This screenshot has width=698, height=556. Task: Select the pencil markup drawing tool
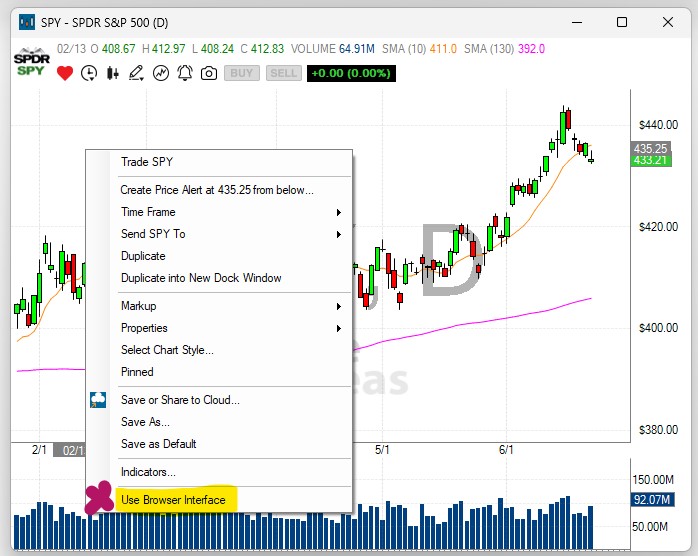click(137, 73)
